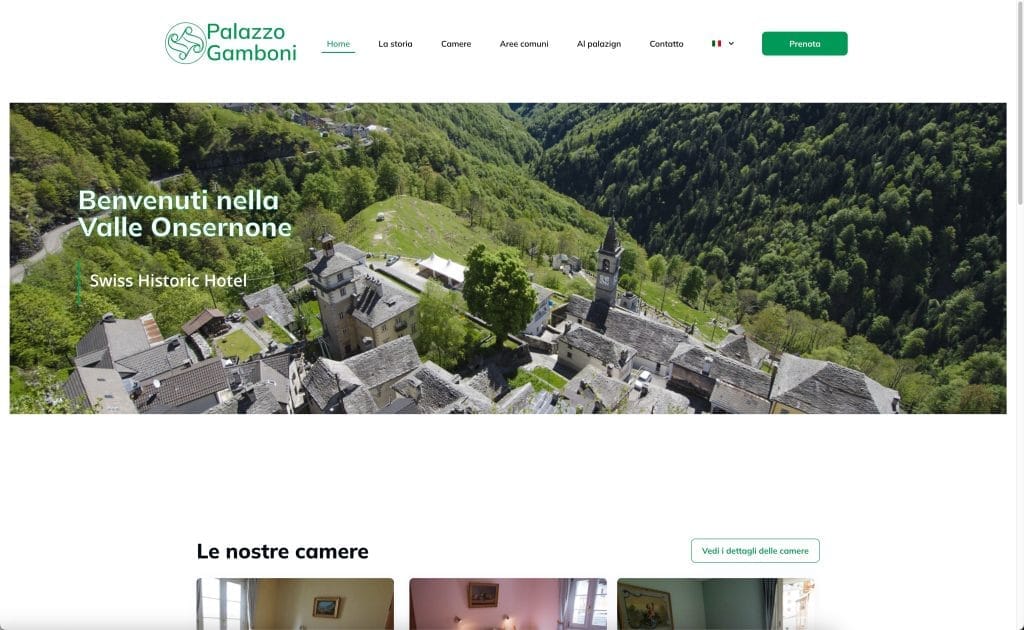Open the pink-walled room thumbnail
Viewport: 1024px width, 630px height.
pyautogui.click(x=508, y=604)
